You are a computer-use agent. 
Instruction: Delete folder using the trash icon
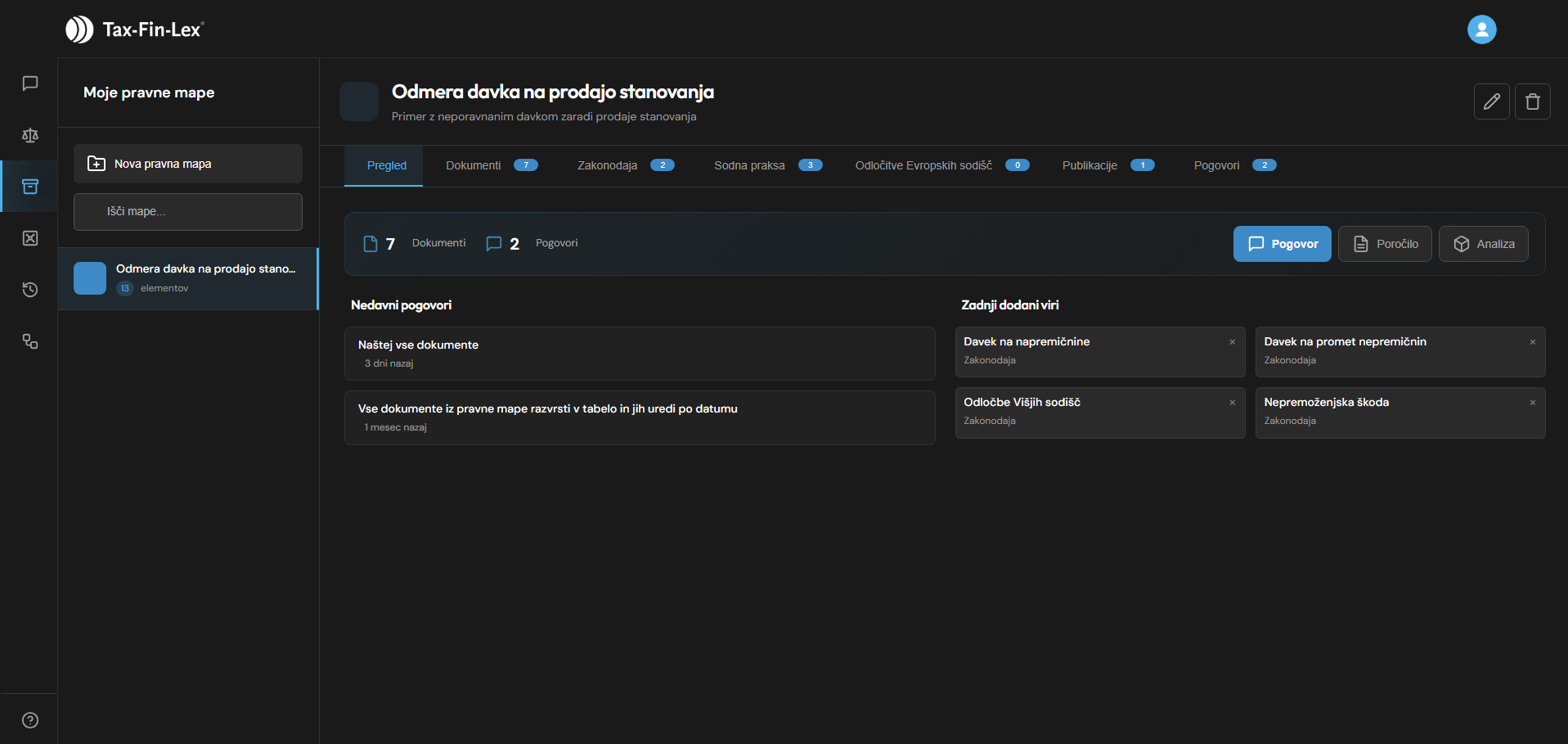coord(1532,101)
